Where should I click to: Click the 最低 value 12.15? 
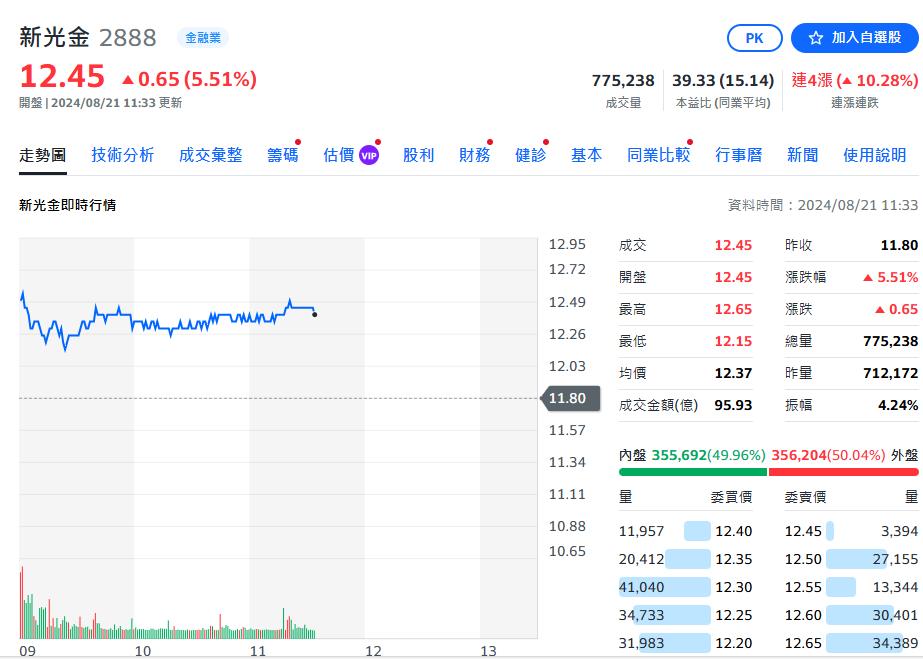click(x=733, y=341)
